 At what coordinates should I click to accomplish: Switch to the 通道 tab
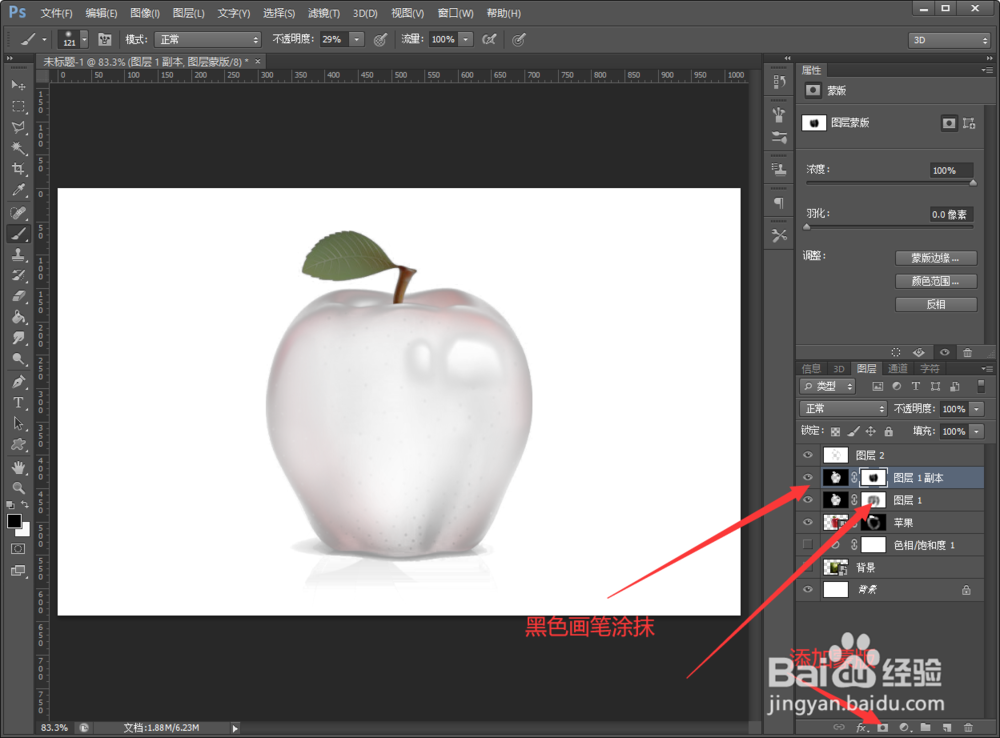(897, 368)
